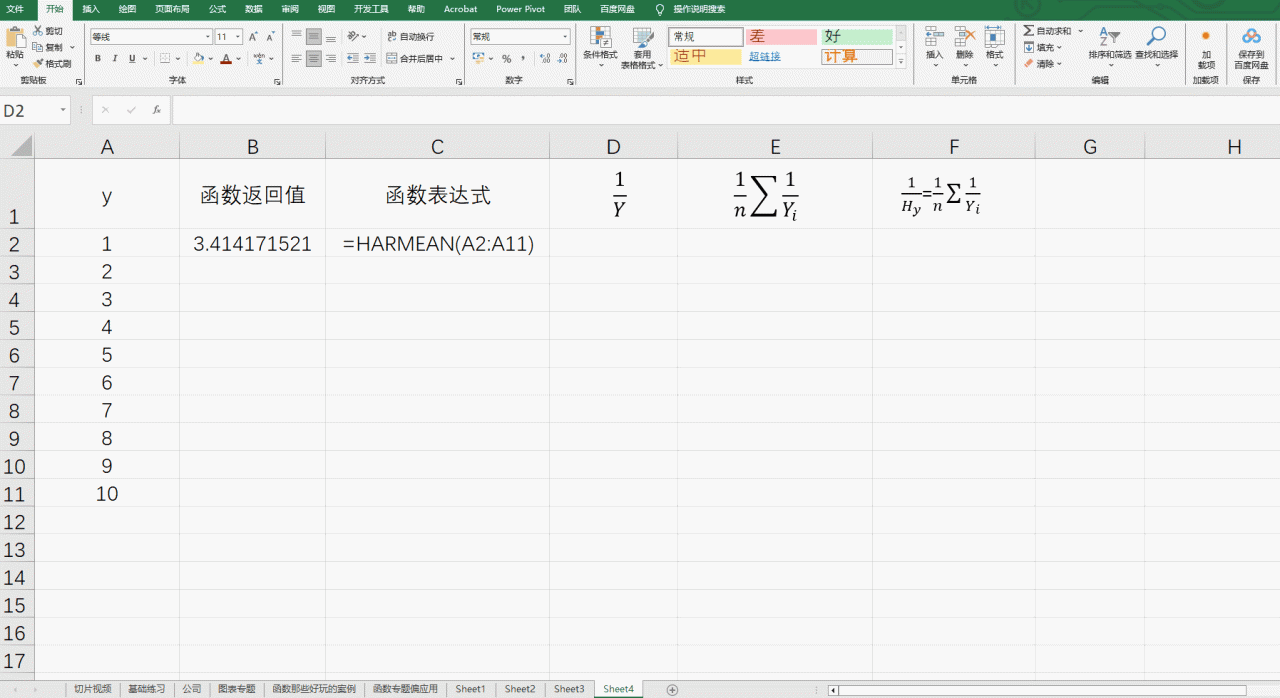Viewport: 1280px width, 698px height.
Task: Click the AutoSum (自动求和) sigma icon
Action: pyautogui.click(x=1028, y=31)
